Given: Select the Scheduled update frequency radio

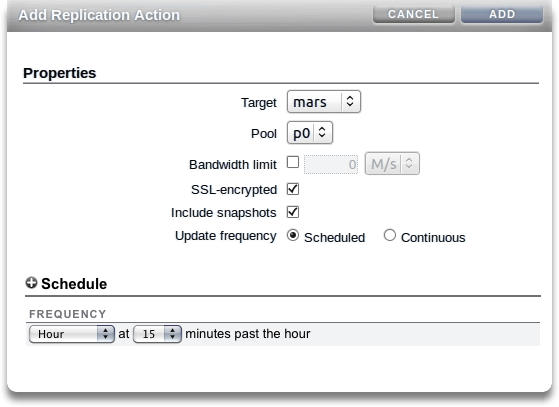Looking at the screenshot, I should point(293,235).
